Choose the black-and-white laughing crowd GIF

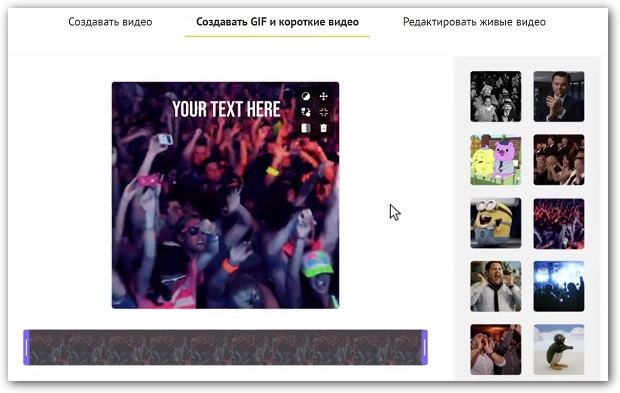click(495, 96)
